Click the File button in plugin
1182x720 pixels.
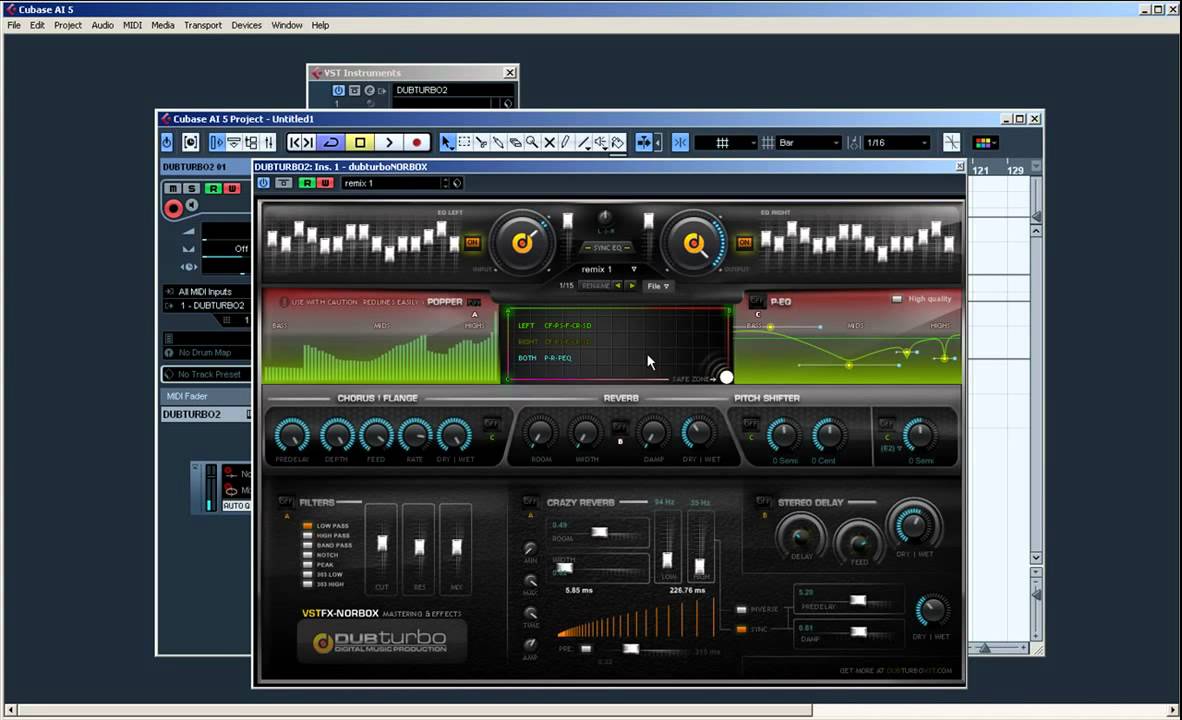pyautogui.click(x=657, y=286)
